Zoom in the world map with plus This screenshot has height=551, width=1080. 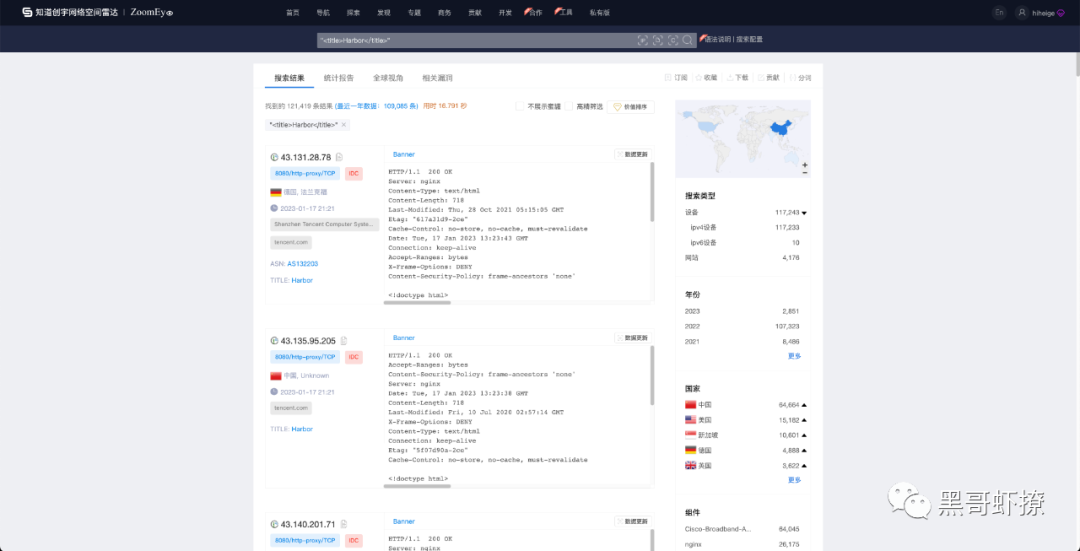tap(804, 165)
